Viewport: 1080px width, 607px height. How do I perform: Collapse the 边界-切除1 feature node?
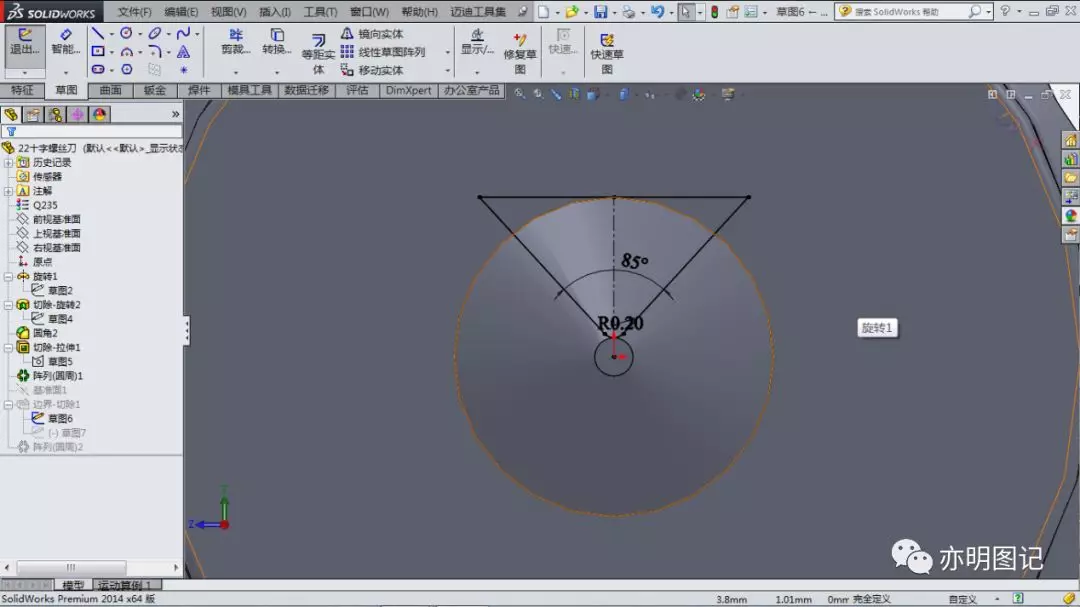pyautogui.click(x=8, y=404)
